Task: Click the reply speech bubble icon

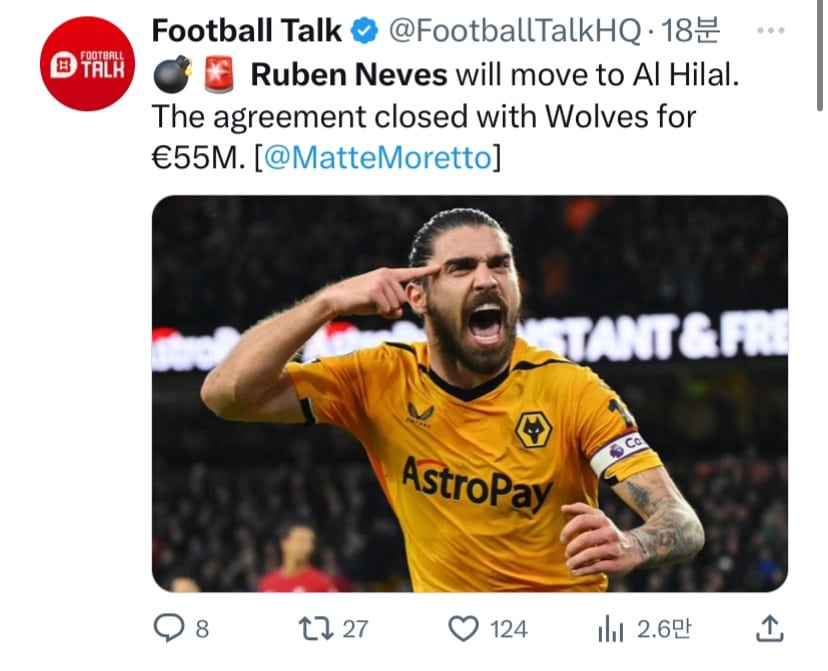Action: pos(167,628)
